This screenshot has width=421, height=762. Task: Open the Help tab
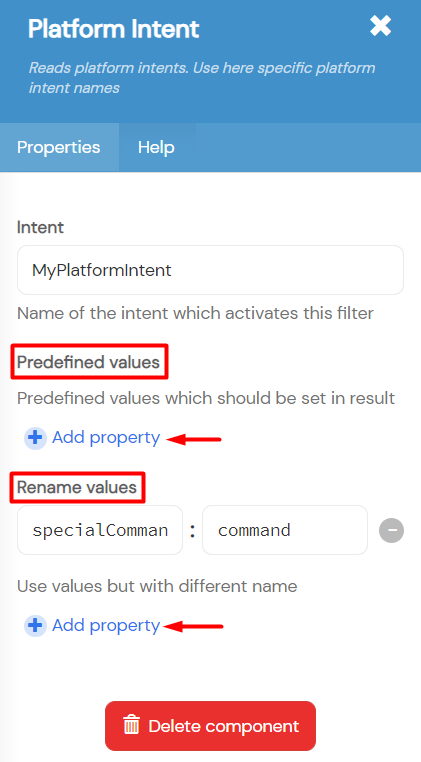(156, 147)
